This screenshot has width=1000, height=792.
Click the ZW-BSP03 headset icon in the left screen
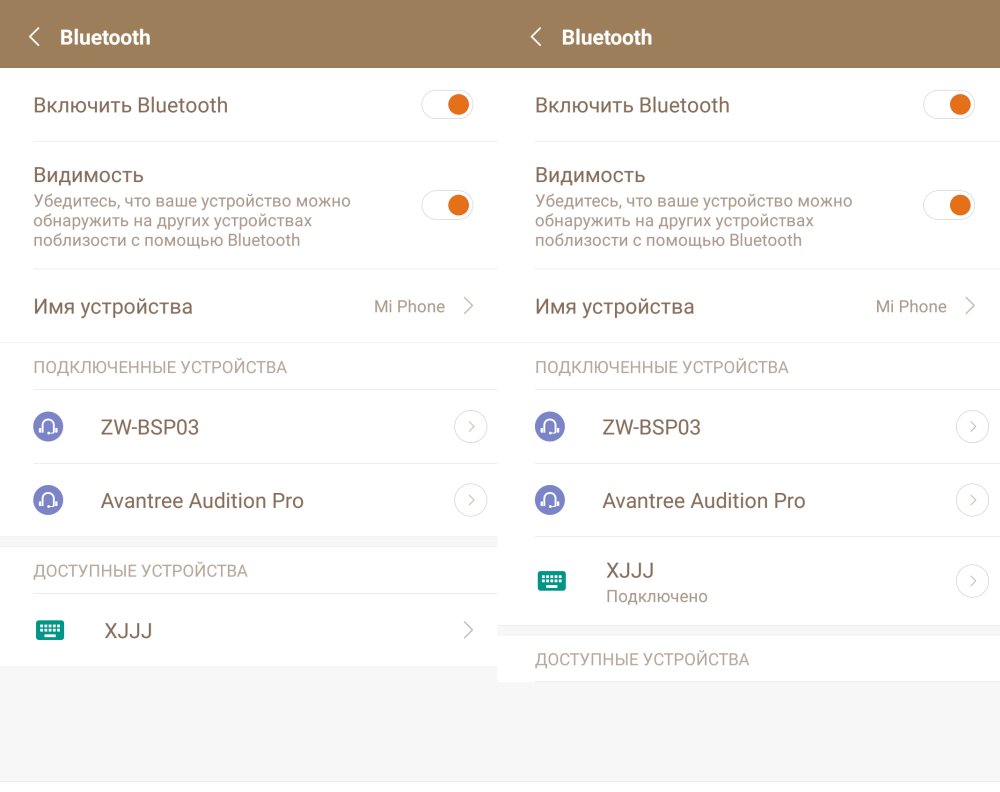[x=48, y=427]
